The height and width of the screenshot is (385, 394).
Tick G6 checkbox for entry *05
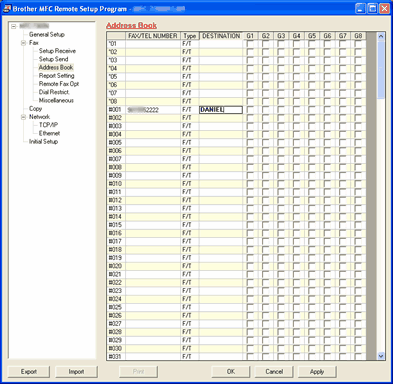(x=327, y=77)
